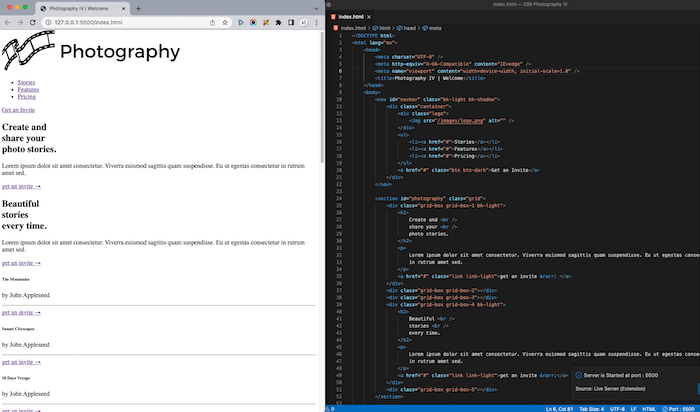700x412 pixels.
Task: Click 'Source: Live Server (Extension)' text
Action: (x=610, y=389)
